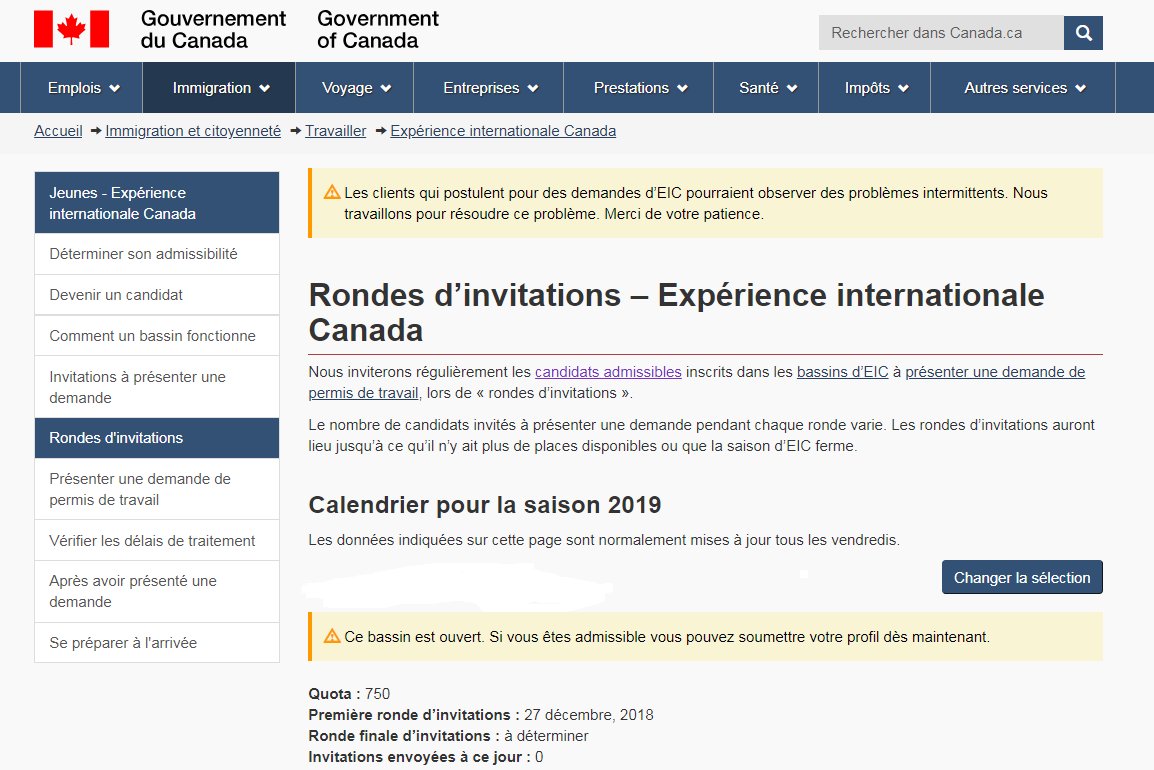Image resolution: width=1154 pixels, height=770 pixels.
Task: Select 'Vérifier les délais de traitement' in sidebar
Action: click(x=157, y=540)
